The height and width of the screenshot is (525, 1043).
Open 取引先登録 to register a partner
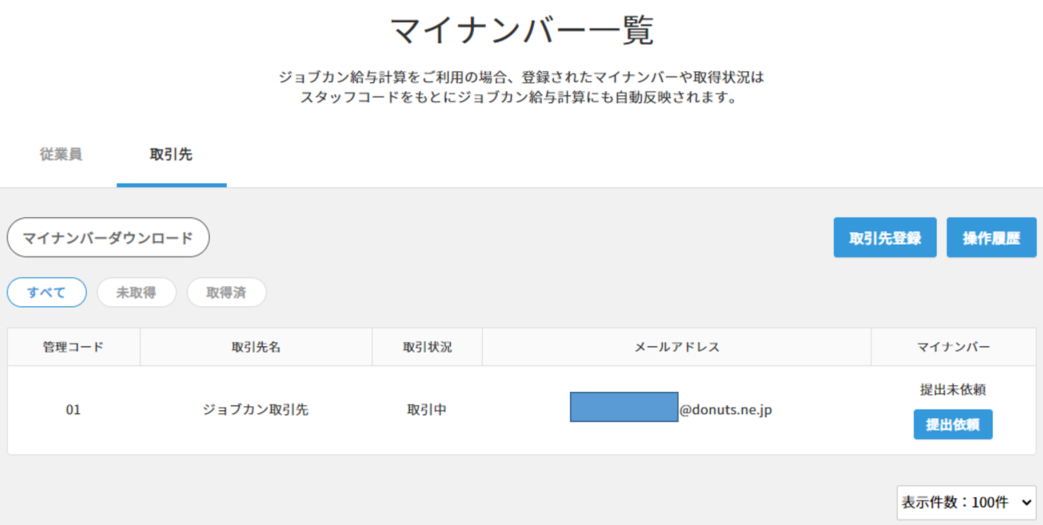click(x=885, y=238)
